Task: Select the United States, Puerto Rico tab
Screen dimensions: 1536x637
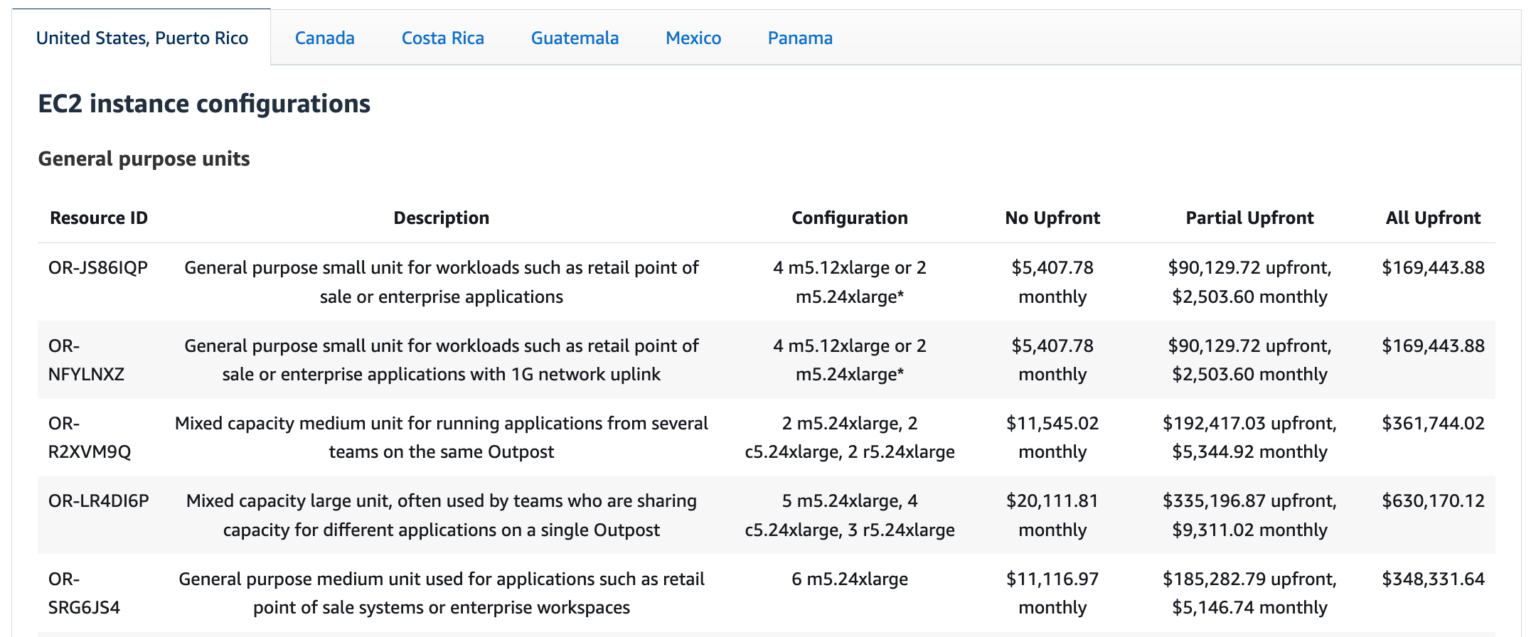Action: [141, 37]
